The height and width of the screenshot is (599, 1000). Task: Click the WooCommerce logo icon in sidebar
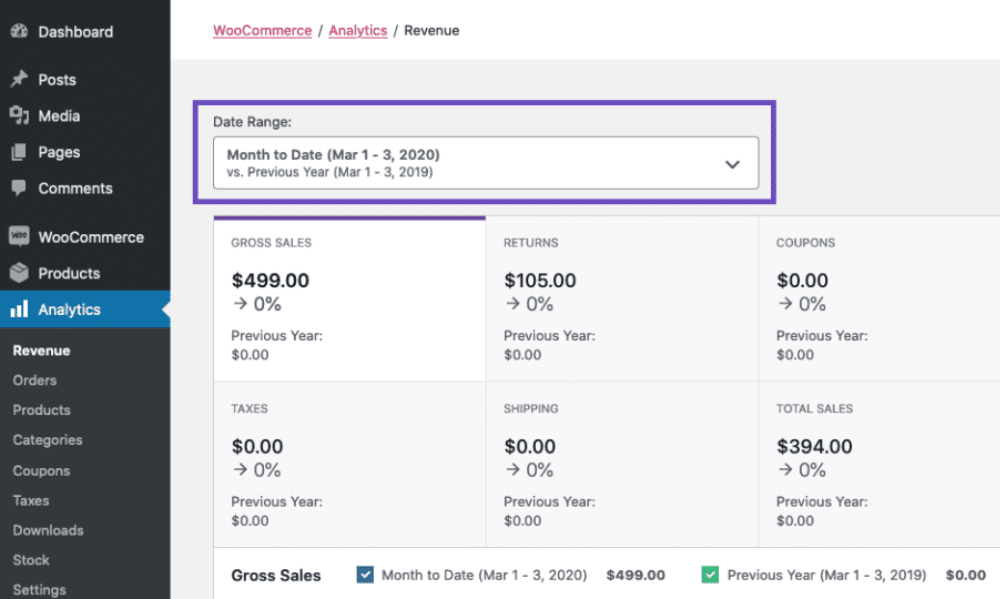coord(19,237)
